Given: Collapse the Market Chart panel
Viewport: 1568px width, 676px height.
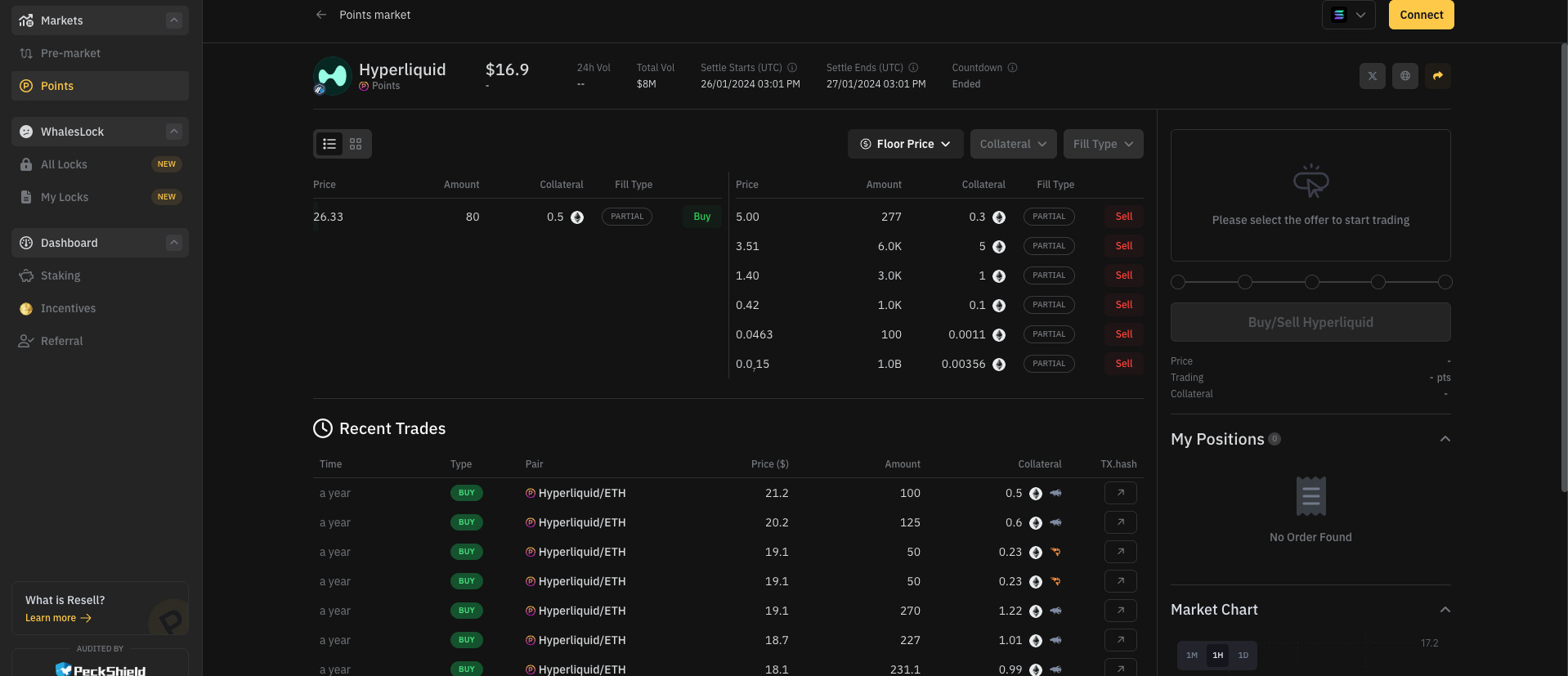Looking at the screenshot, I should coord(1445,610).
